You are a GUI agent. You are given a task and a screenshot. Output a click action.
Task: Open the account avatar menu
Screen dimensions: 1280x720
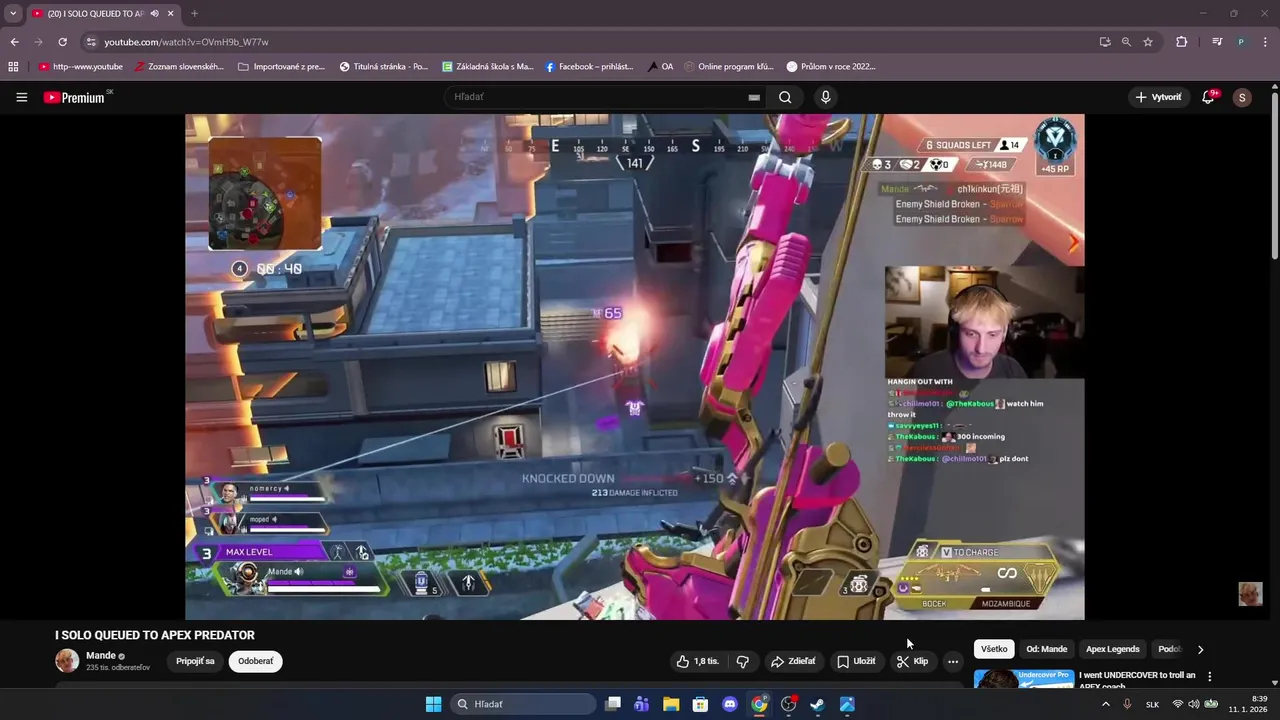[x=1242, y=97]
